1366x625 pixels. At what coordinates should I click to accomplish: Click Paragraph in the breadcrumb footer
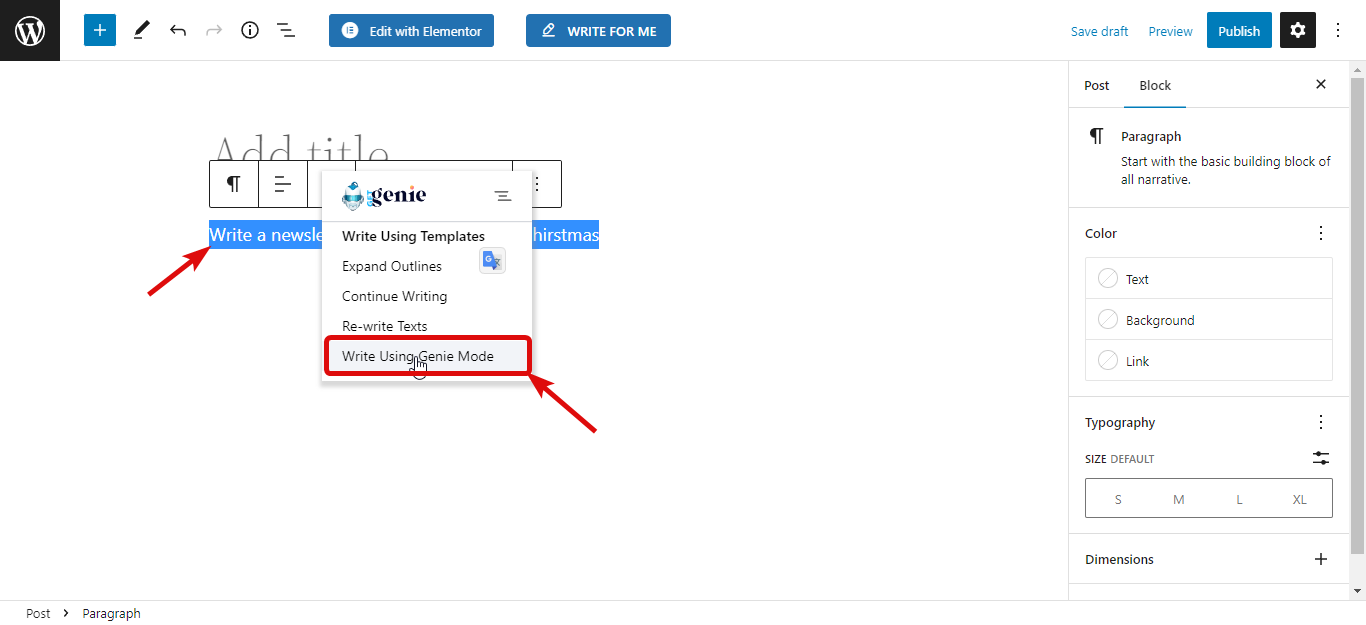[x=111, y=613]
